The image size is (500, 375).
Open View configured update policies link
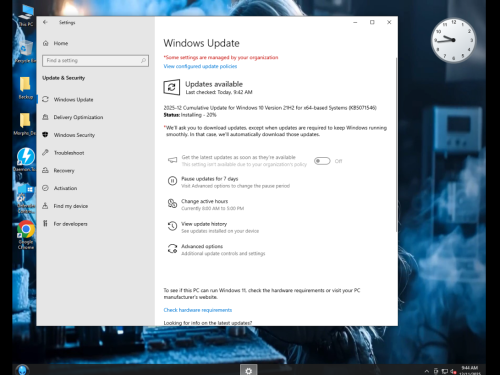point(200,66)
